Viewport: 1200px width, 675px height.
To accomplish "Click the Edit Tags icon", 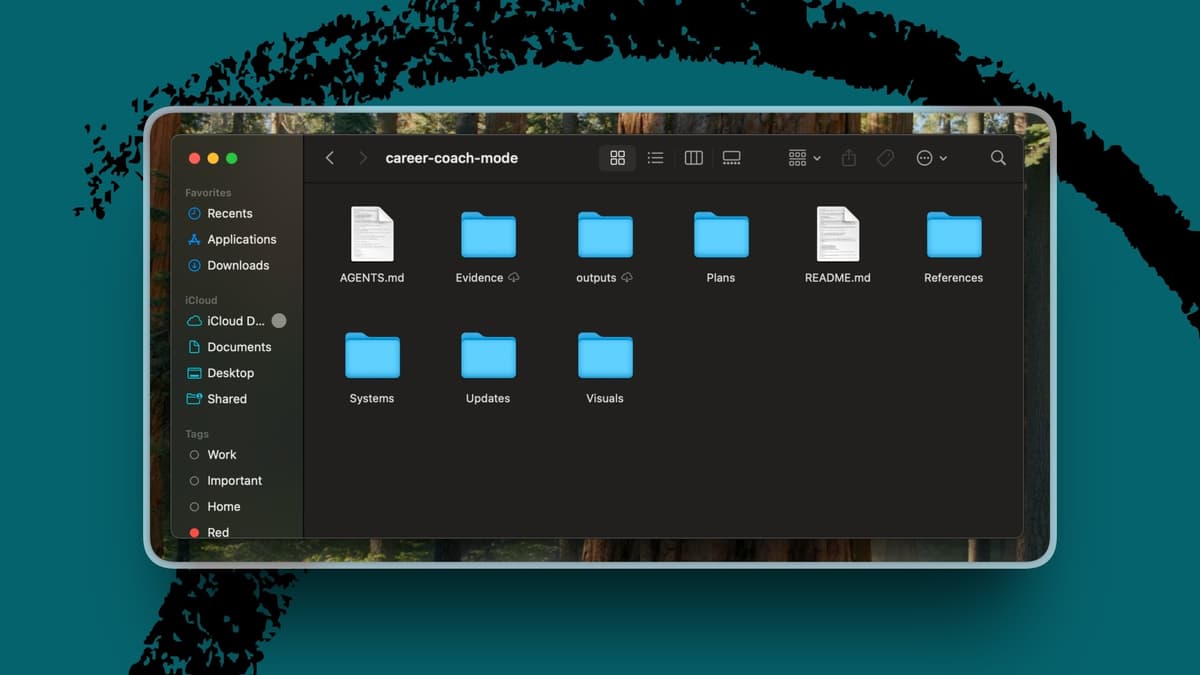I will (885, 158).
